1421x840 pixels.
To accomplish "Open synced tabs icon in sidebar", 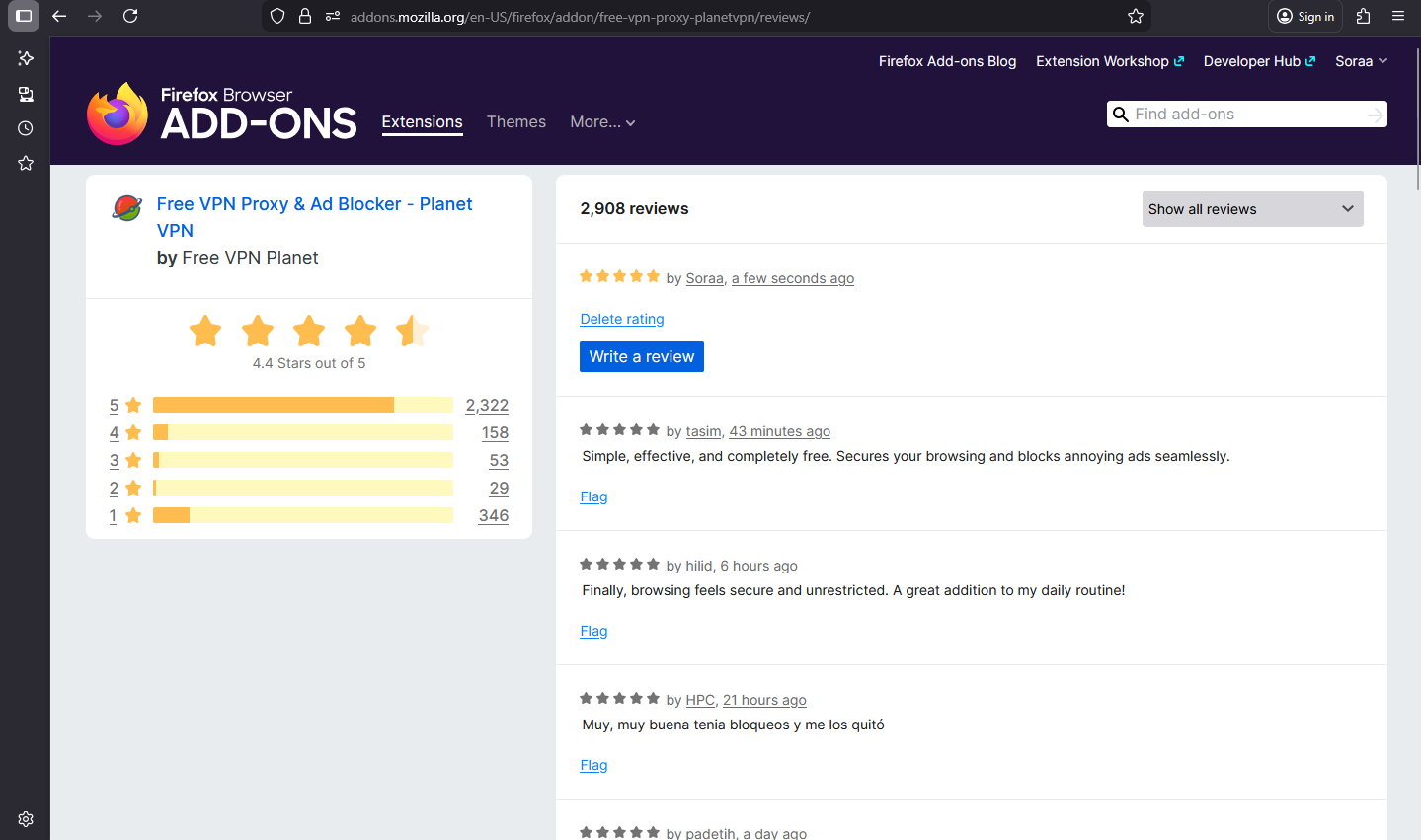I will (x=26, y=94).
